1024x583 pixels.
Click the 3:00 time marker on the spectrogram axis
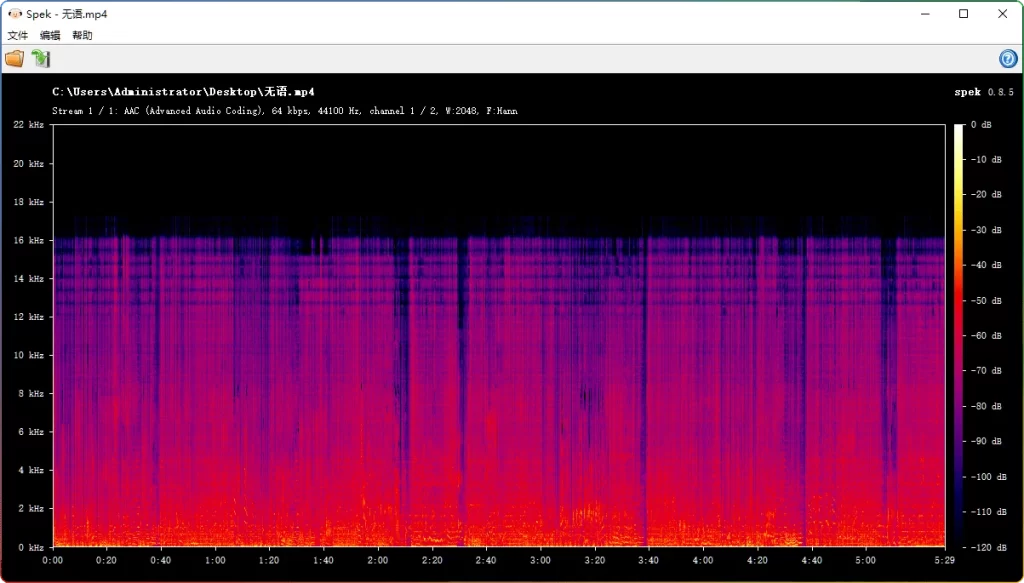(x=541, y=561)
